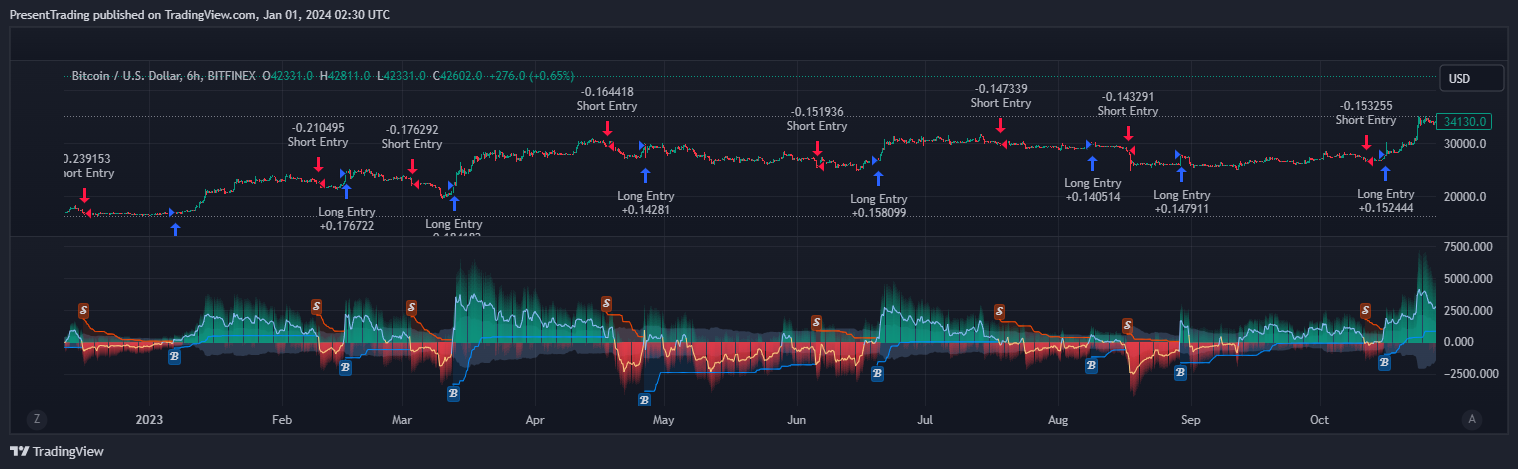Click the B buy marker in late June

coord(877,373)
